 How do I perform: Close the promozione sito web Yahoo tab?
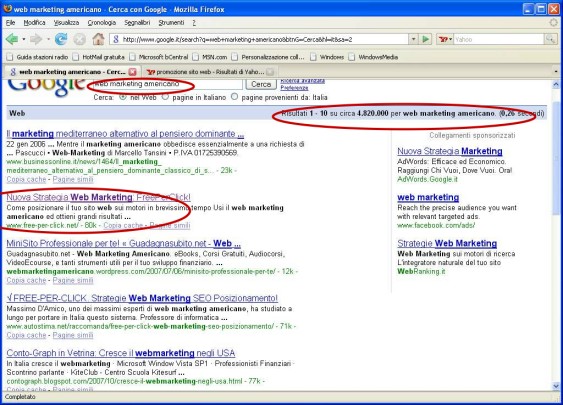tap(270, 72)
